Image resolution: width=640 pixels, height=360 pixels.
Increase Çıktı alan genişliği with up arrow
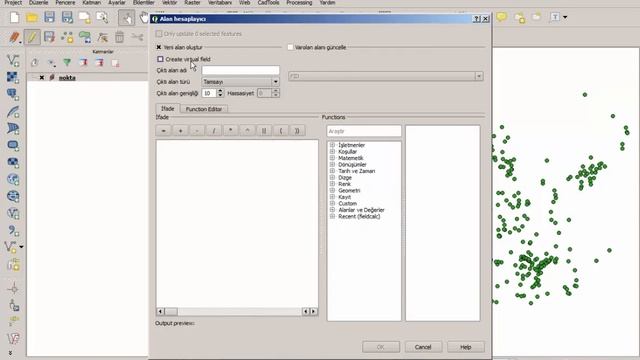pos(220,91)
